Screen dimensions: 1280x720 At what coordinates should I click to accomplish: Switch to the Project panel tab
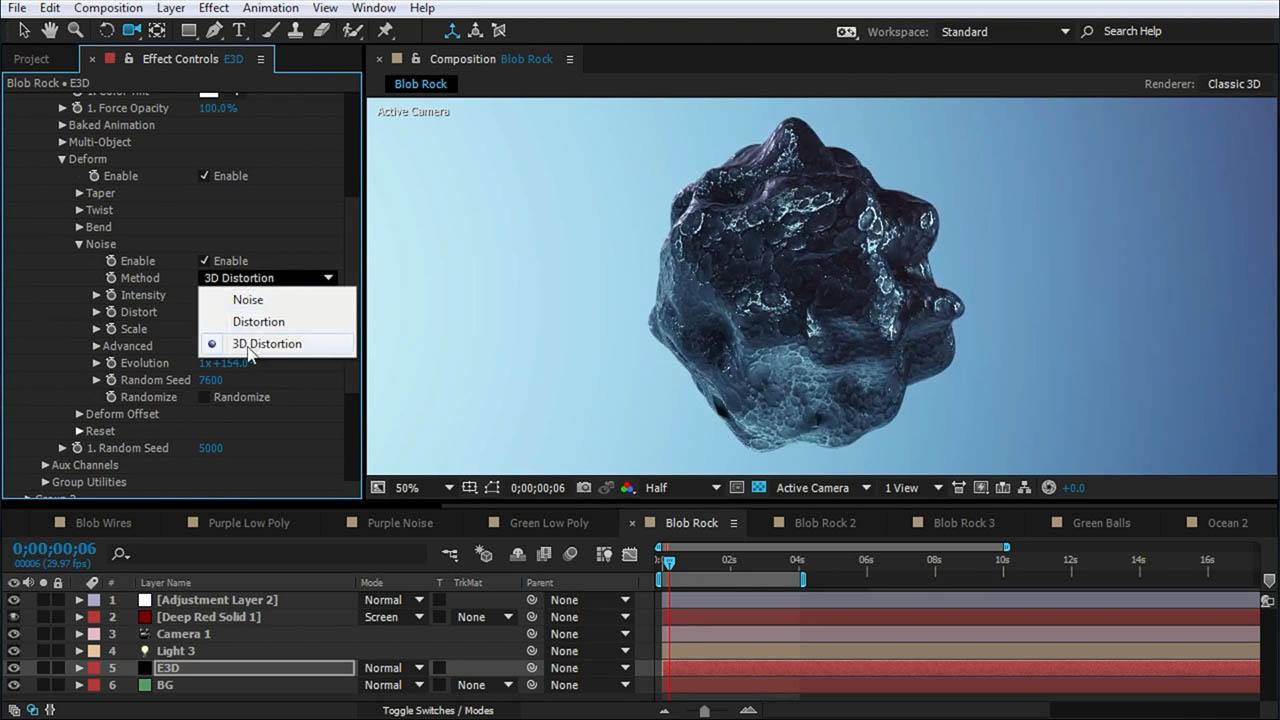31,59
